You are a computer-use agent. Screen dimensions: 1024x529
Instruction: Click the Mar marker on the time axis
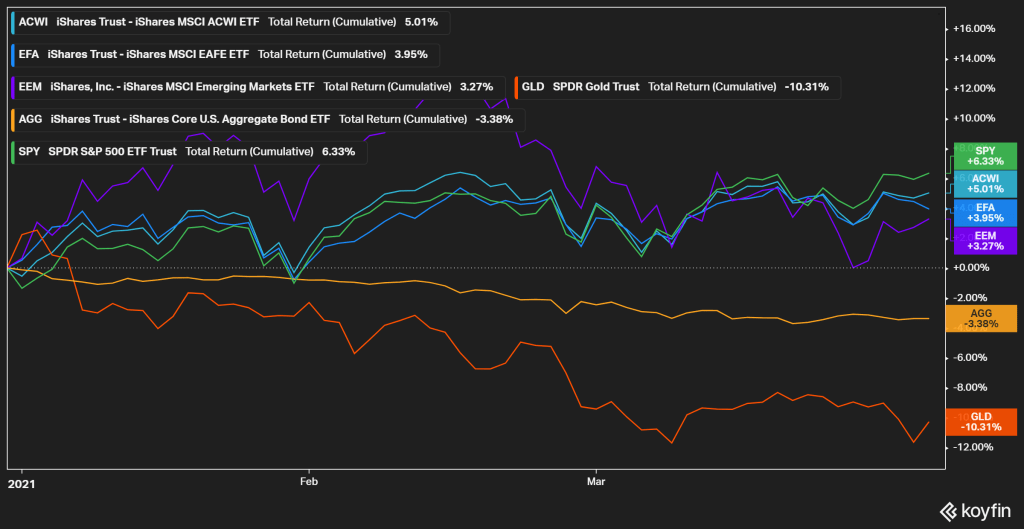[x=596, y=480]
